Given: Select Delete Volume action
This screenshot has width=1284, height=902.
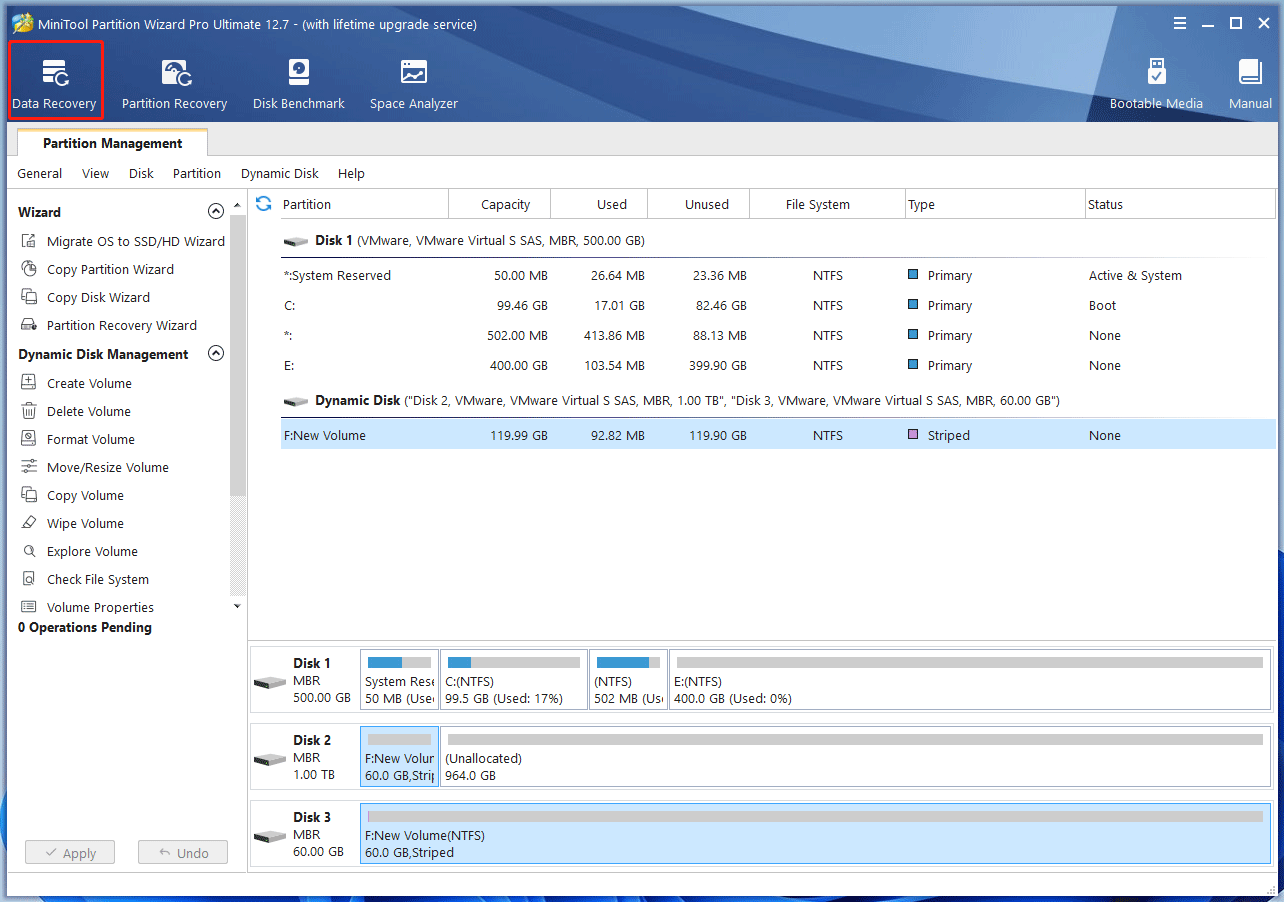Looking at the screenshot, I should 75,411.
